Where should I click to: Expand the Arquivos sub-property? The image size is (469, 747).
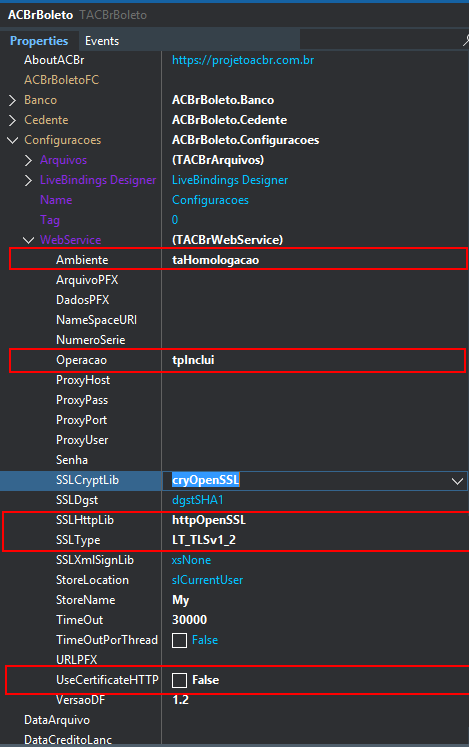pyautogui.click(x=29, y=160)
